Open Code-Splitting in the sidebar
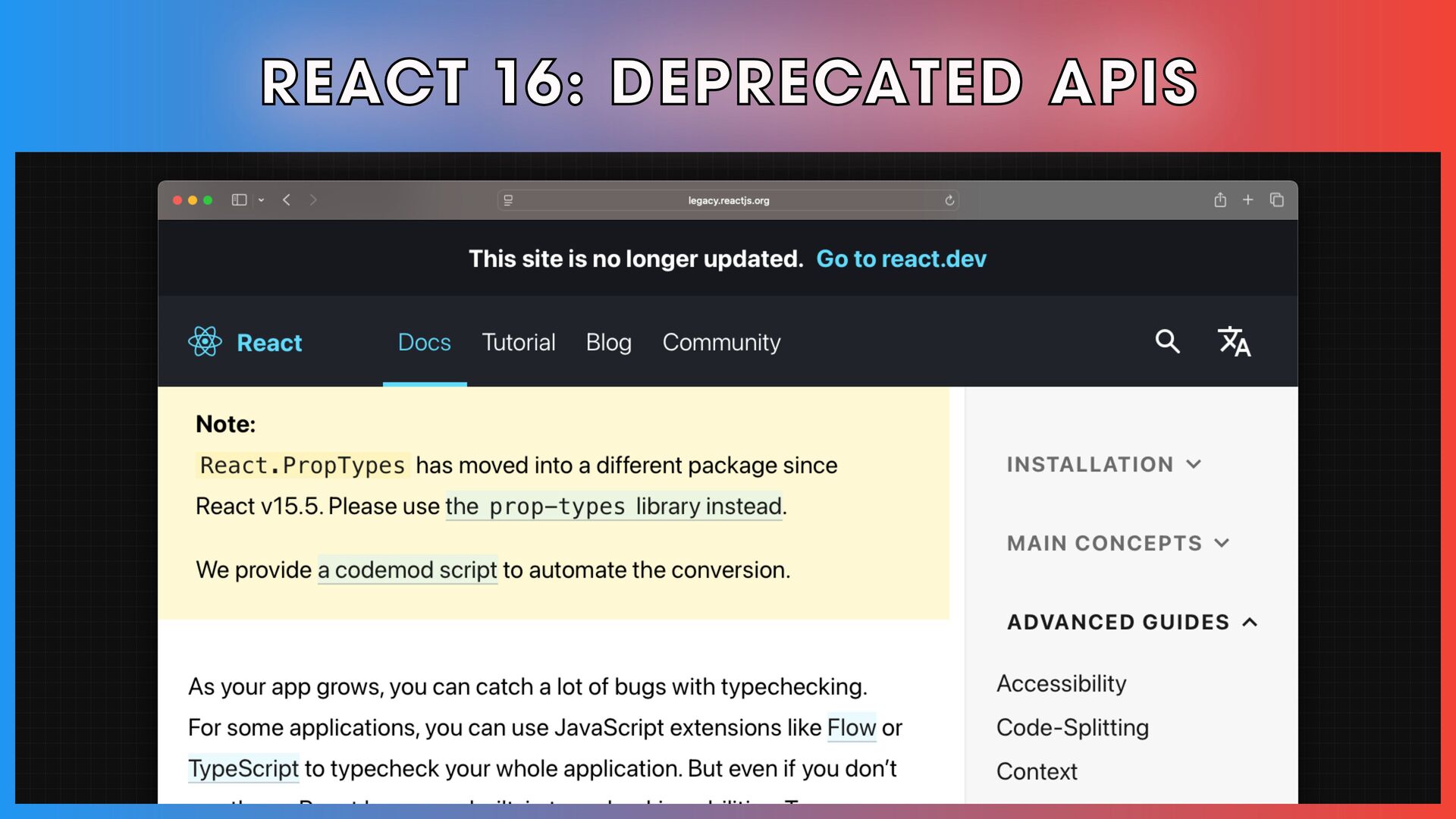The height and width of the screenshot is (819, 1456). point(1072,727)
